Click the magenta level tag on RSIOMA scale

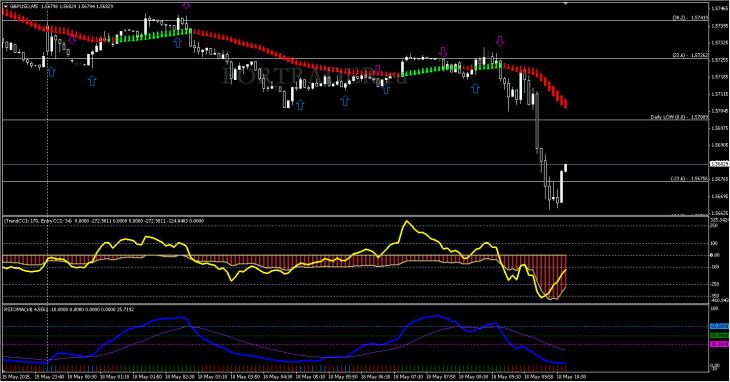719,344
